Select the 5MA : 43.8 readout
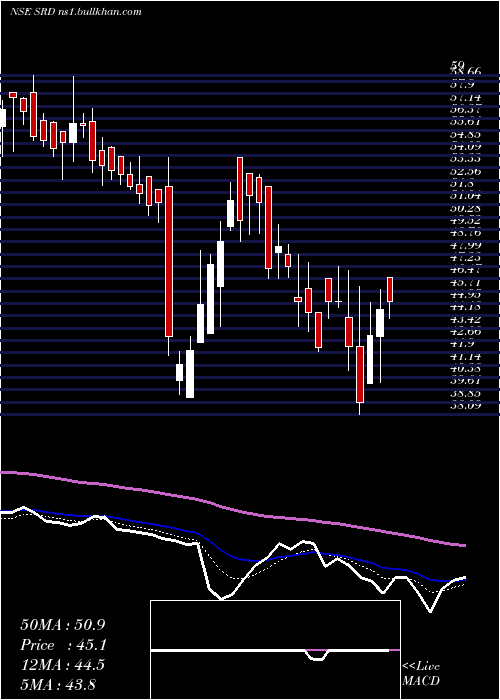This screenshot has height=700, width=500. pyautogui.click(x=58, y=684)
